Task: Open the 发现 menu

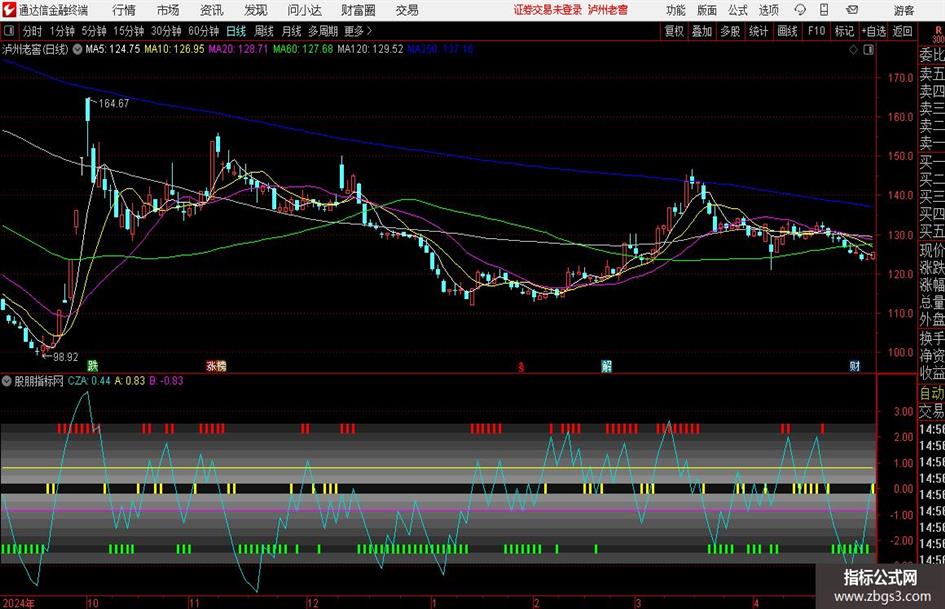Action: (256, 10)
